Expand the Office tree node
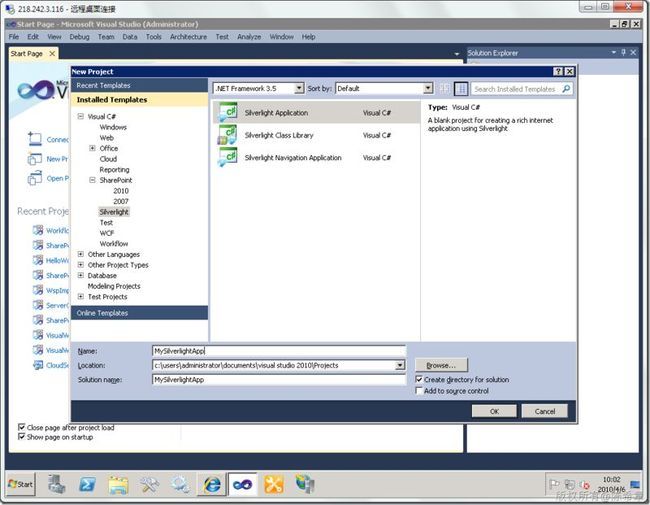Viewport: 650px width, 505px height. [x=92, y=148]
